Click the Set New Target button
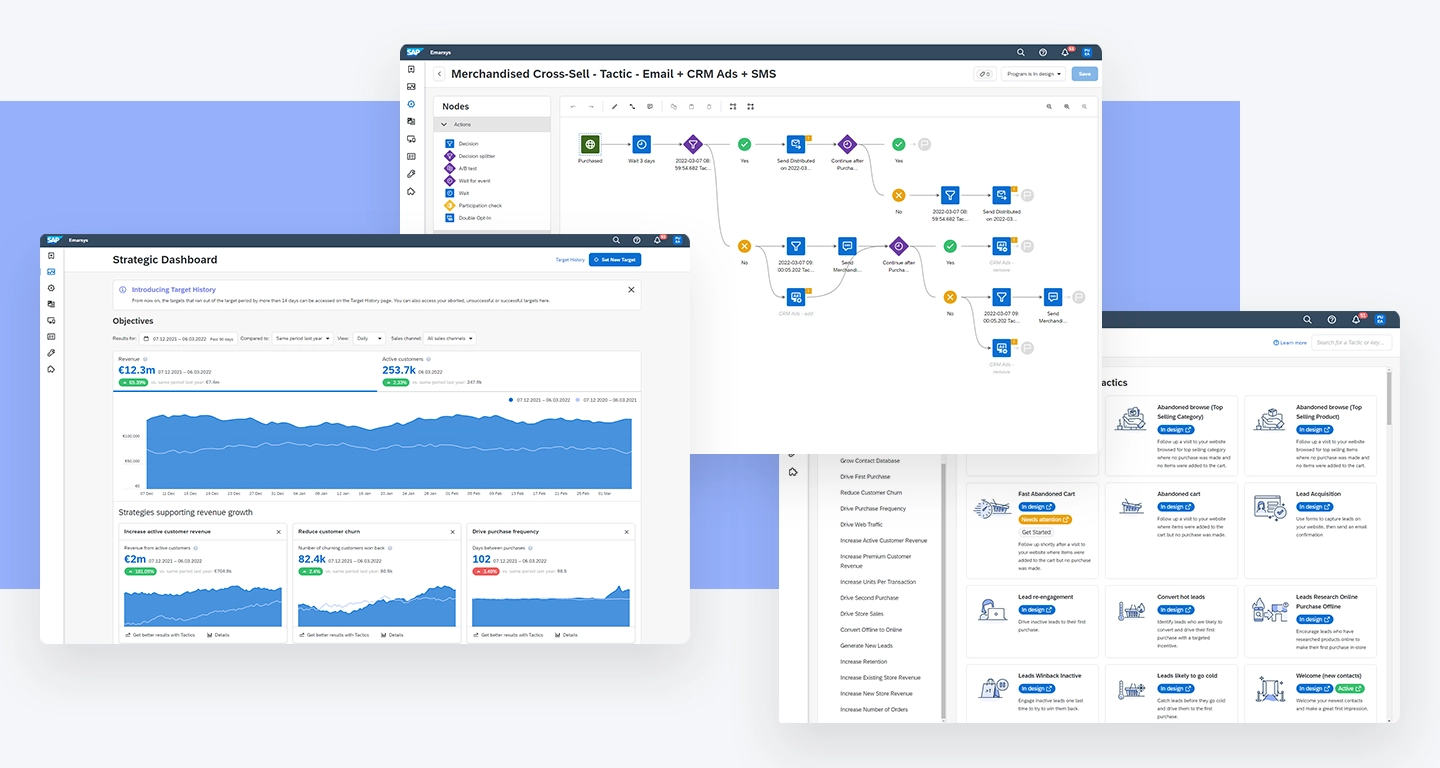 coord(615,260)
